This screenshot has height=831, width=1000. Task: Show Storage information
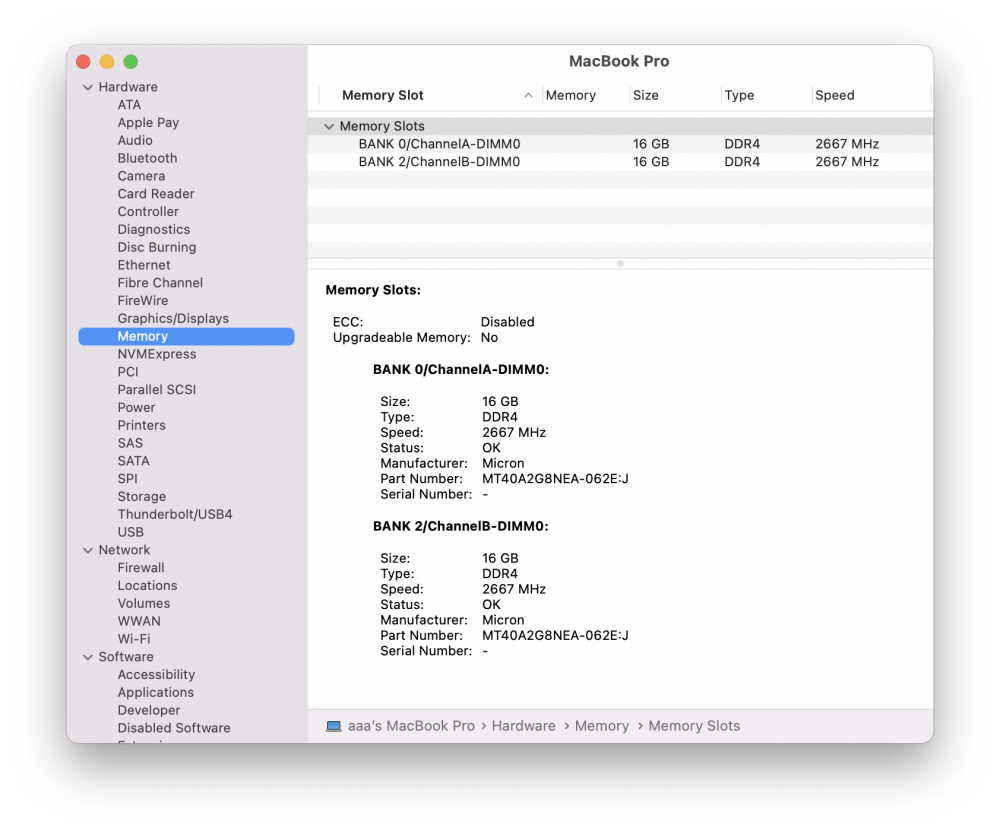[x=142, y=497]
